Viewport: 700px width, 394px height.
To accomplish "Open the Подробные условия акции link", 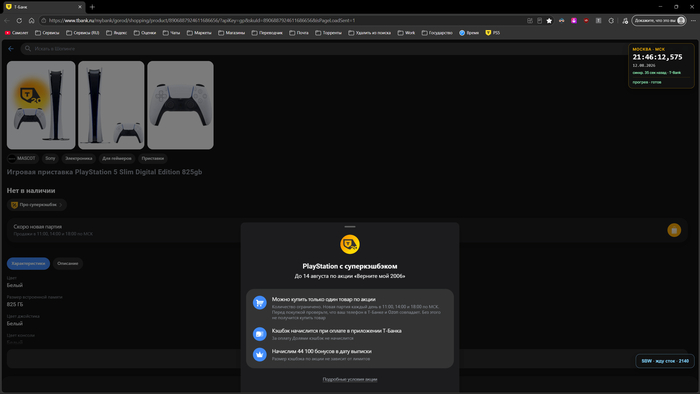I will [x=350, y=379].
